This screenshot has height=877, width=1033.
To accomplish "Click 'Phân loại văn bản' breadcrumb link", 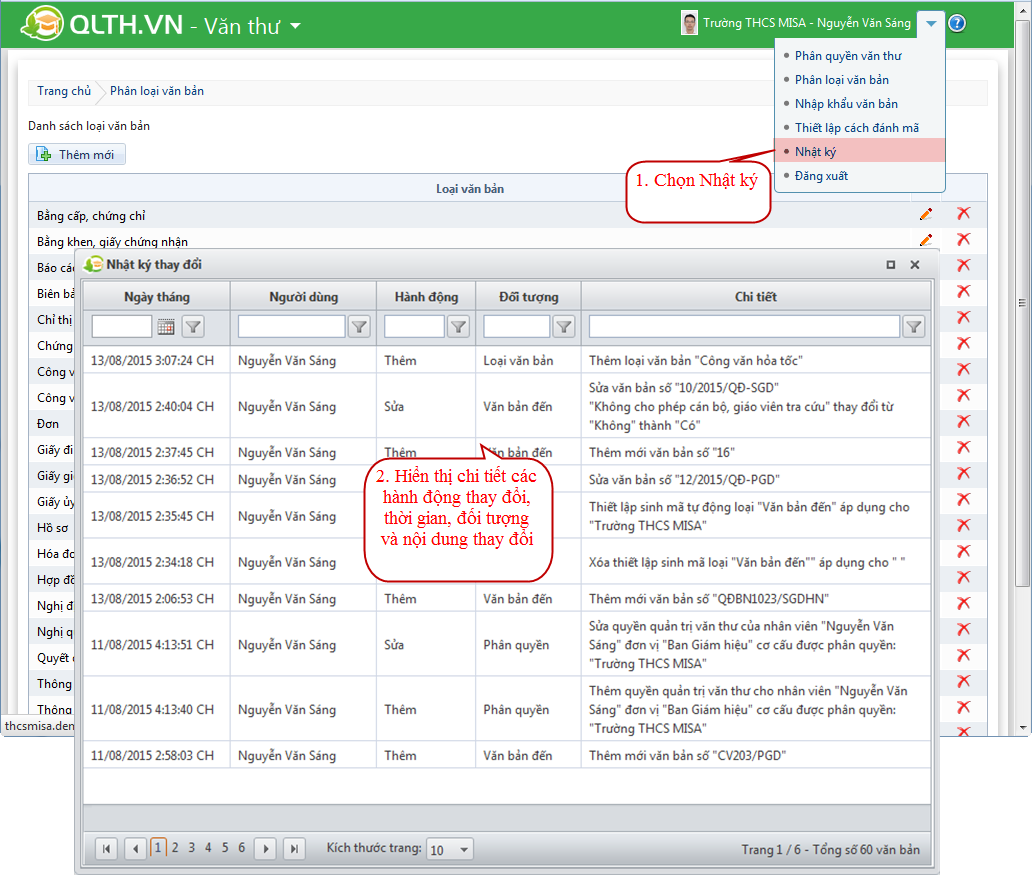I will [157, 91].
